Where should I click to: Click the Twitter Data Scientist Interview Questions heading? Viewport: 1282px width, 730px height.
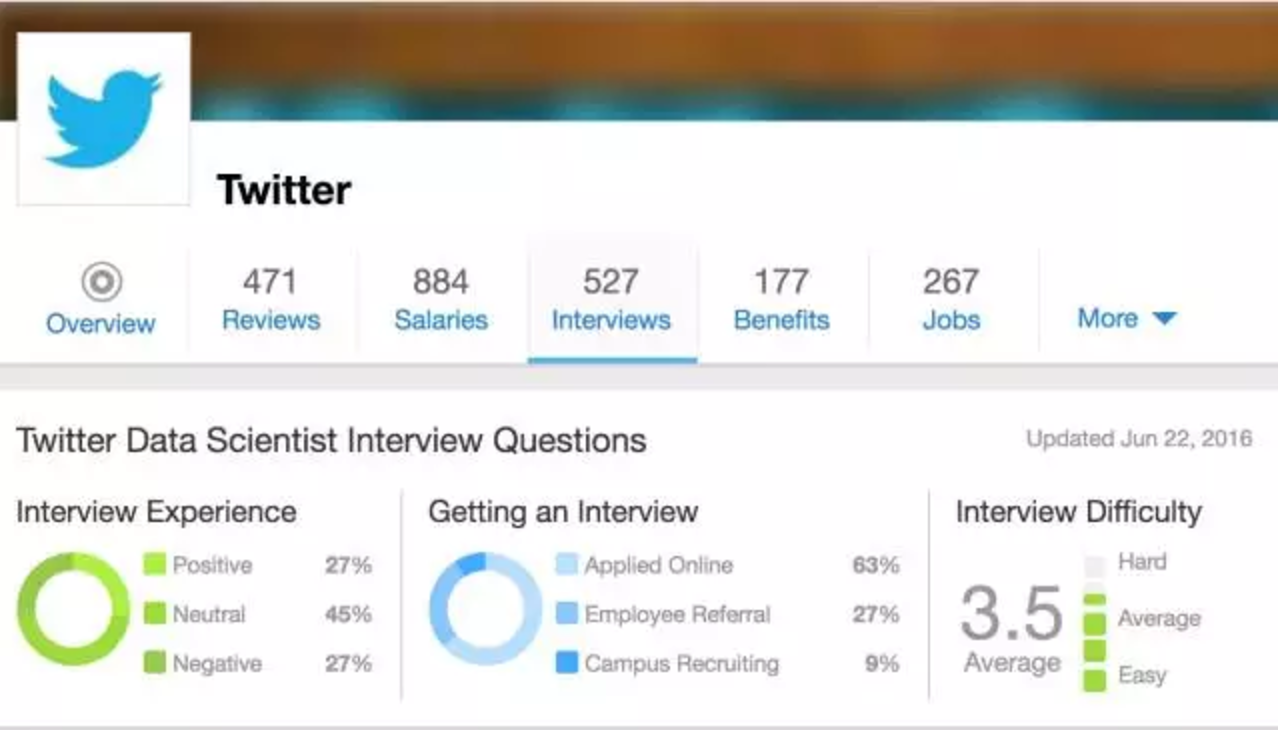point(331,440)
